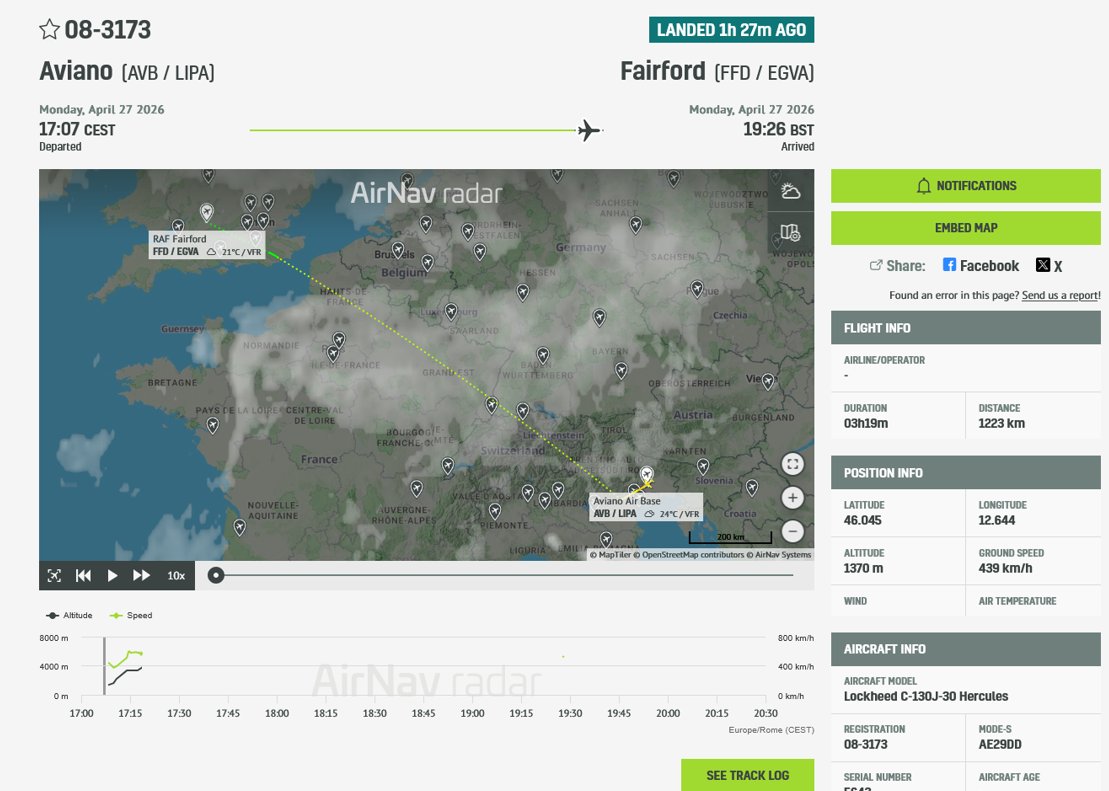Viewport: 1109px width, 791px height.
Task: Play the flight track replay
Action: 112,576
